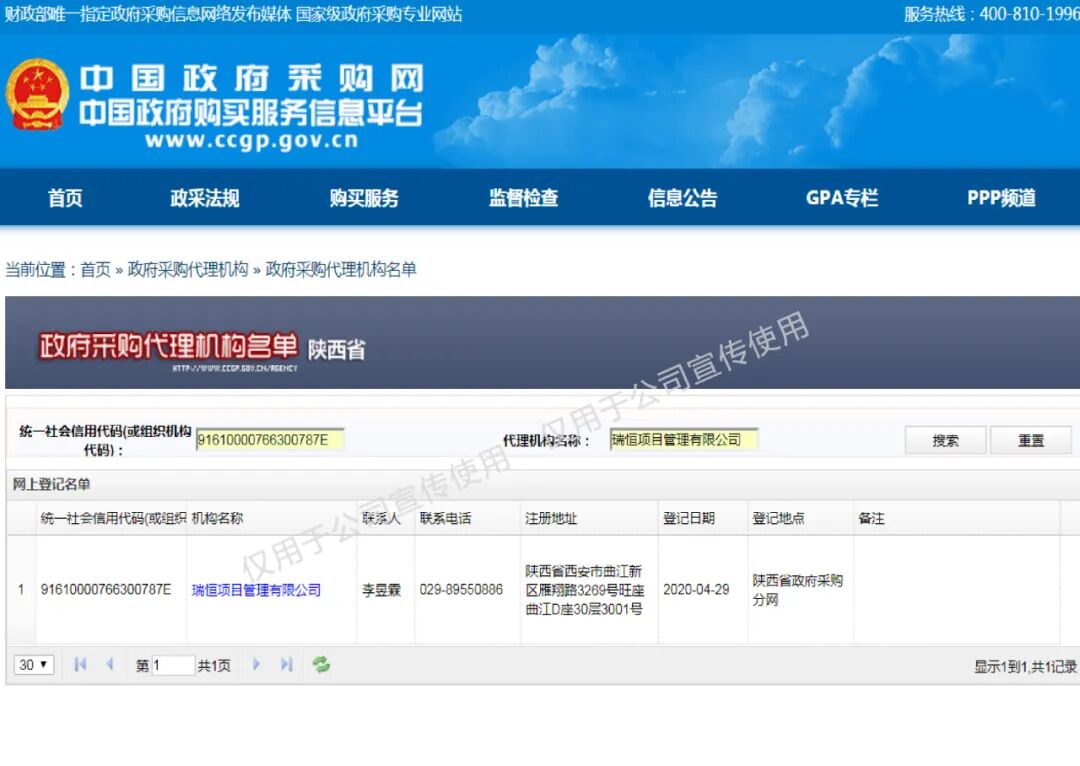
Task: Refresh the results with the green refresh icon
Action: click(320, 664)
